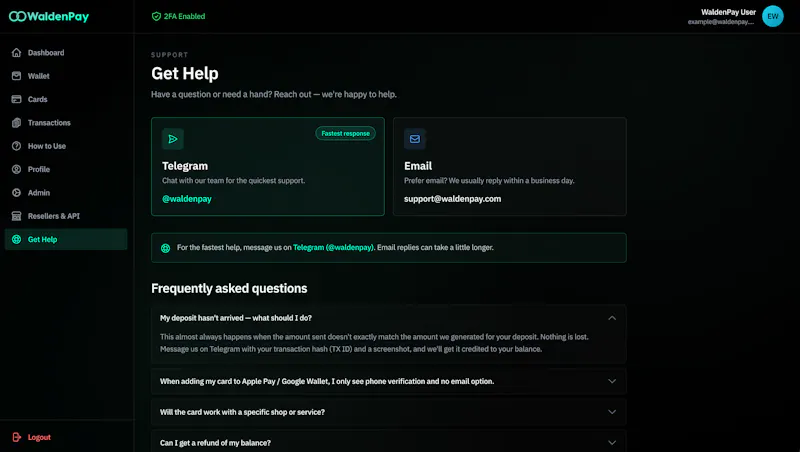This screenshot has height=452, width=800.
Task: Click the example@waldenpay email under username
Action: point(720,22)
